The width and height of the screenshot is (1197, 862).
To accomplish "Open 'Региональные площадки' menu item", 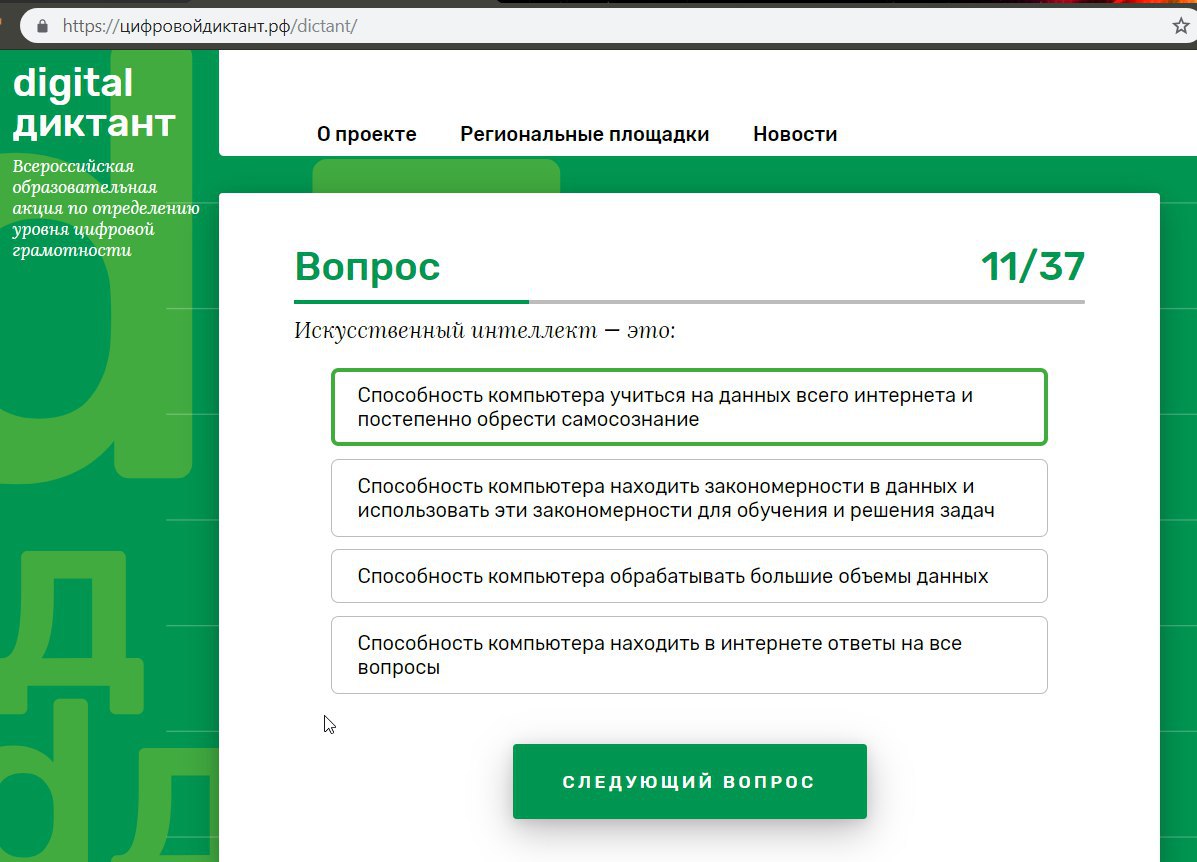I will pos(584,134).
